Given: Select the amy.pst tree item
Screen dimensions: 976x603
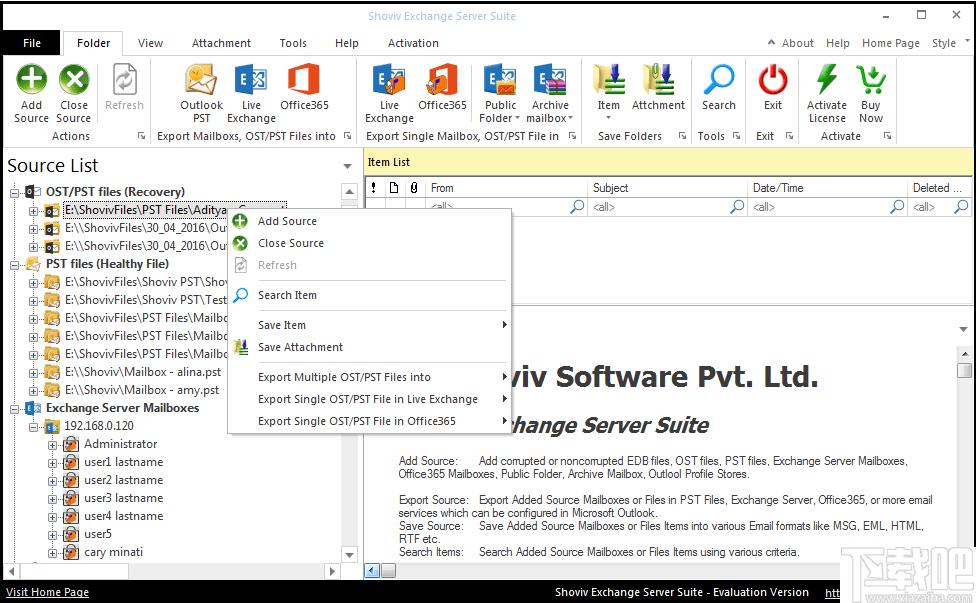Looking at the screenshot, I should pyautogui.click(x=142, y=390).
